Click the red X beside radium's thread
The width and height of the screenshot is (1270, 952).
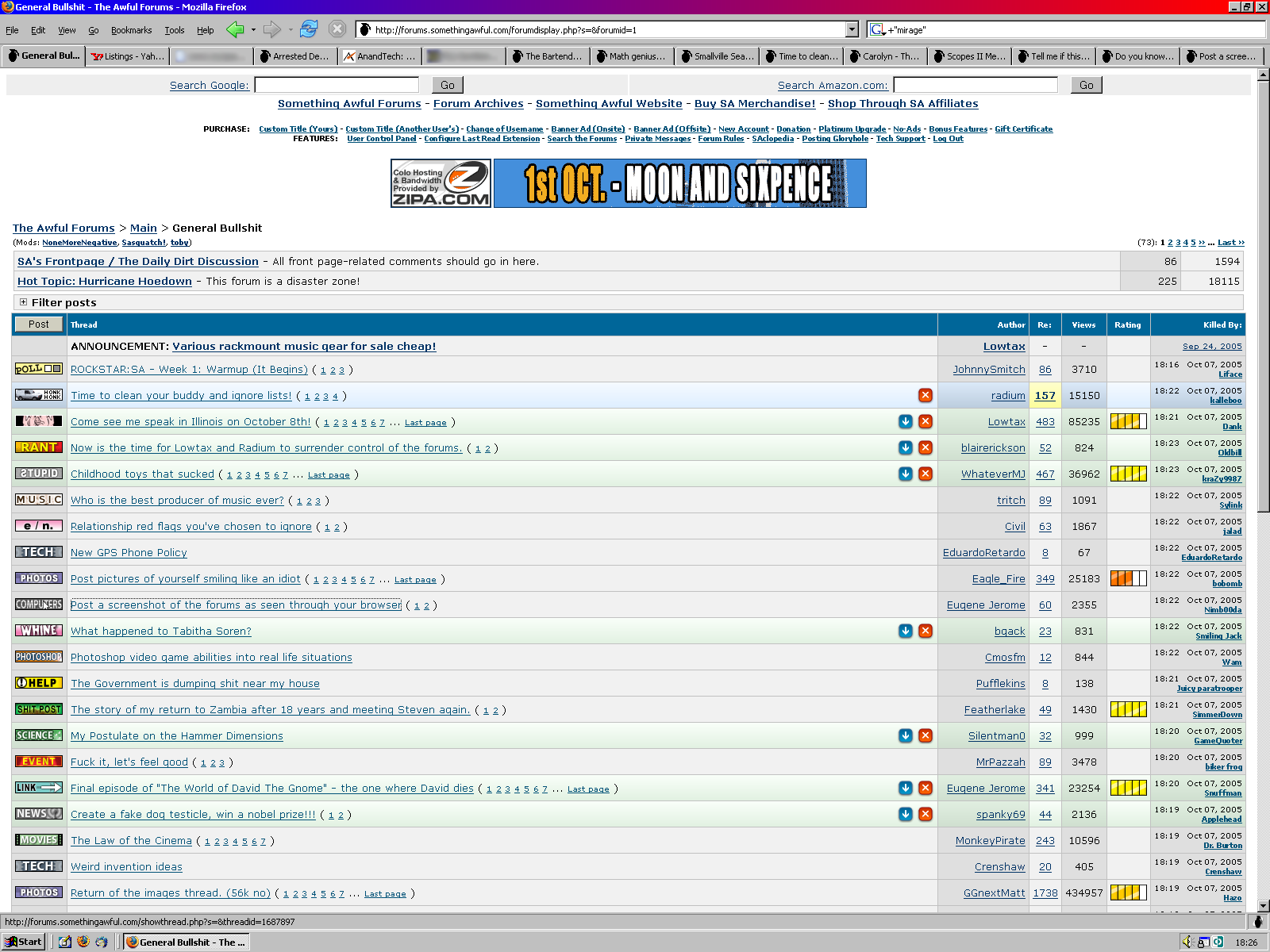point(925,395)
